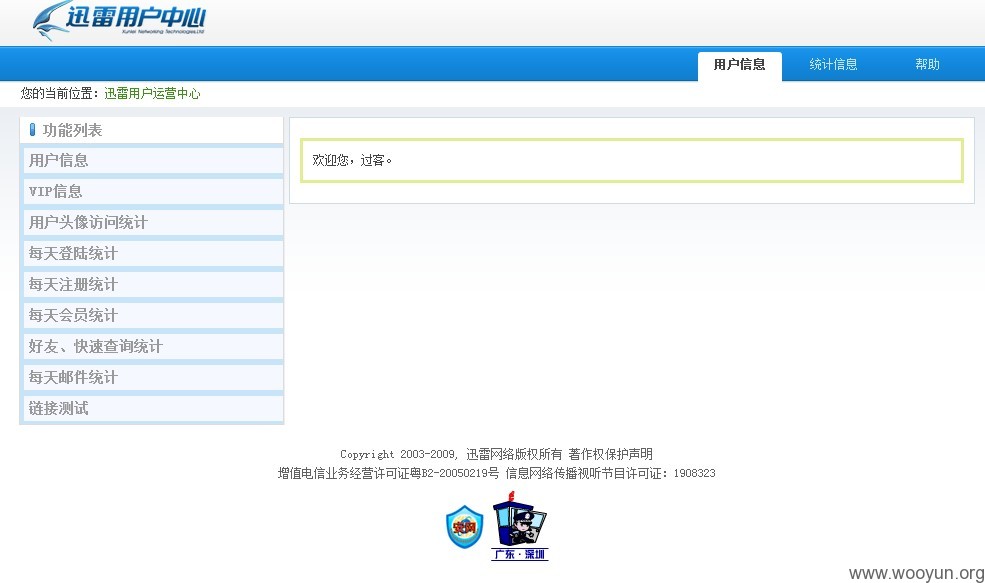Open 用户头像访问统计 in sidebar
Image resolution: width=985 pixels, height=583 pixels.
pos(153,222)
